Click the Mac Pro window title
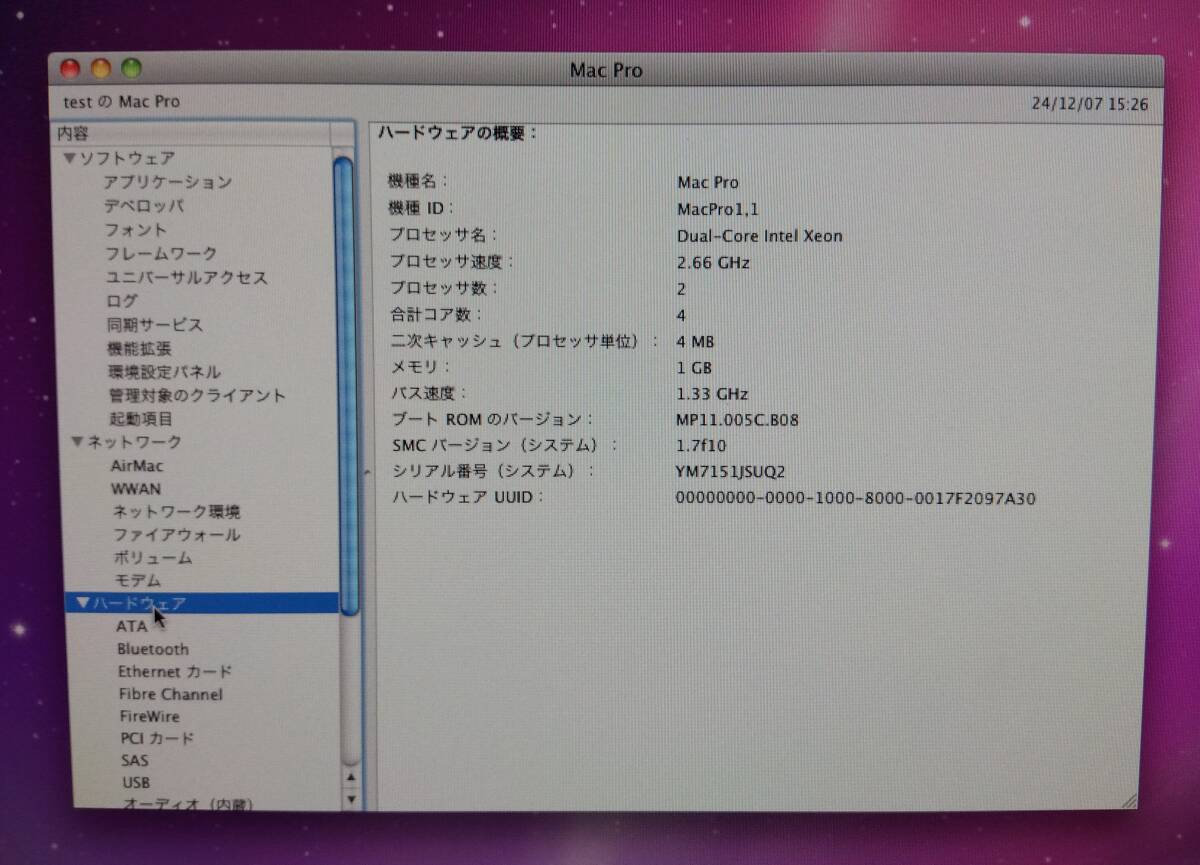The image size is (1200, 865). click(x=606, y=70)
